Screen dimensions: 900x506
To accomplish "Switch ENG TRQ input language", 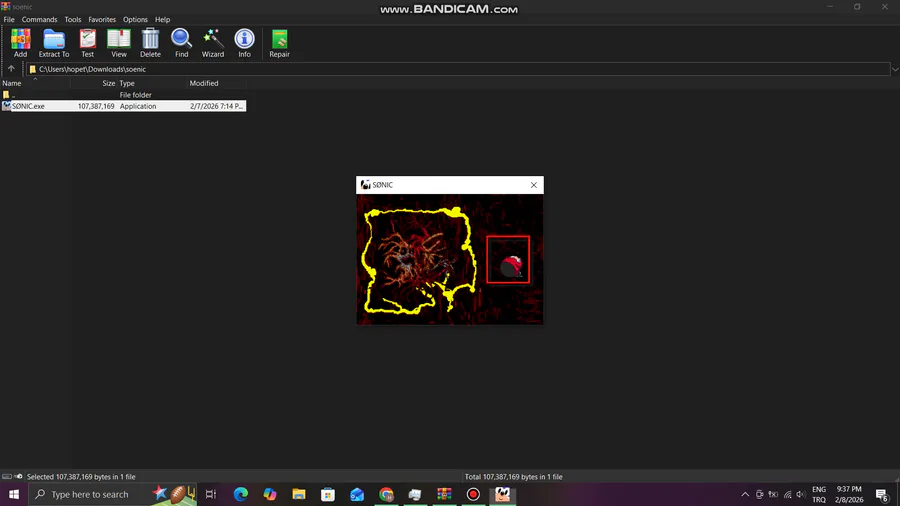I will pos(819,495).
